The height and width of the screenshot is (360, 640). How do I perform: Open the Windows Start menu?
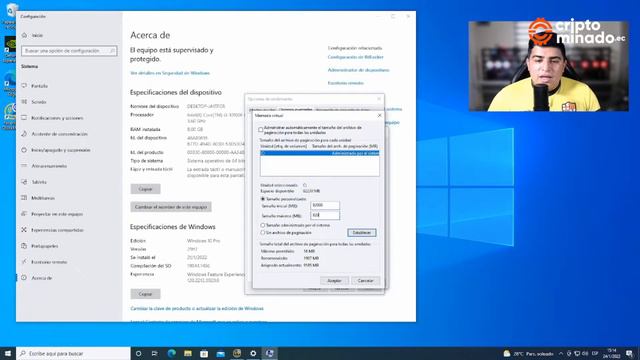point(8,353)
